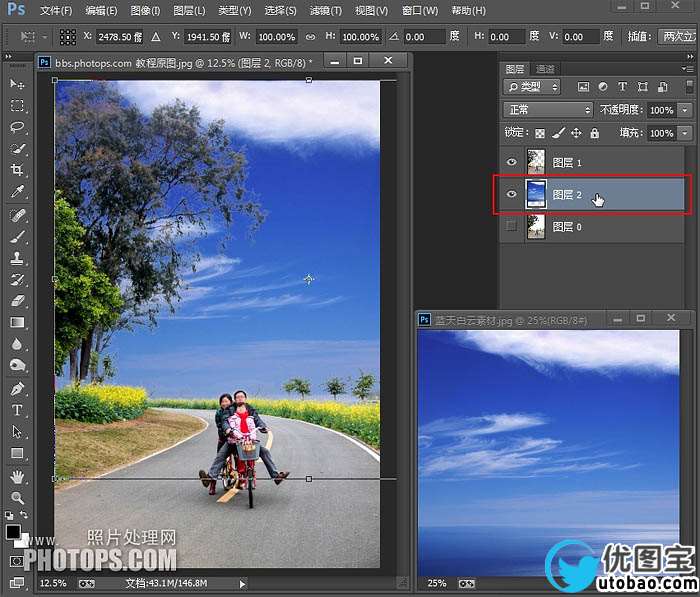Image resolution: width=700 pixels, height=597 pixels.
Task: Click the reference point locator grid
Action: coord(68,37)
